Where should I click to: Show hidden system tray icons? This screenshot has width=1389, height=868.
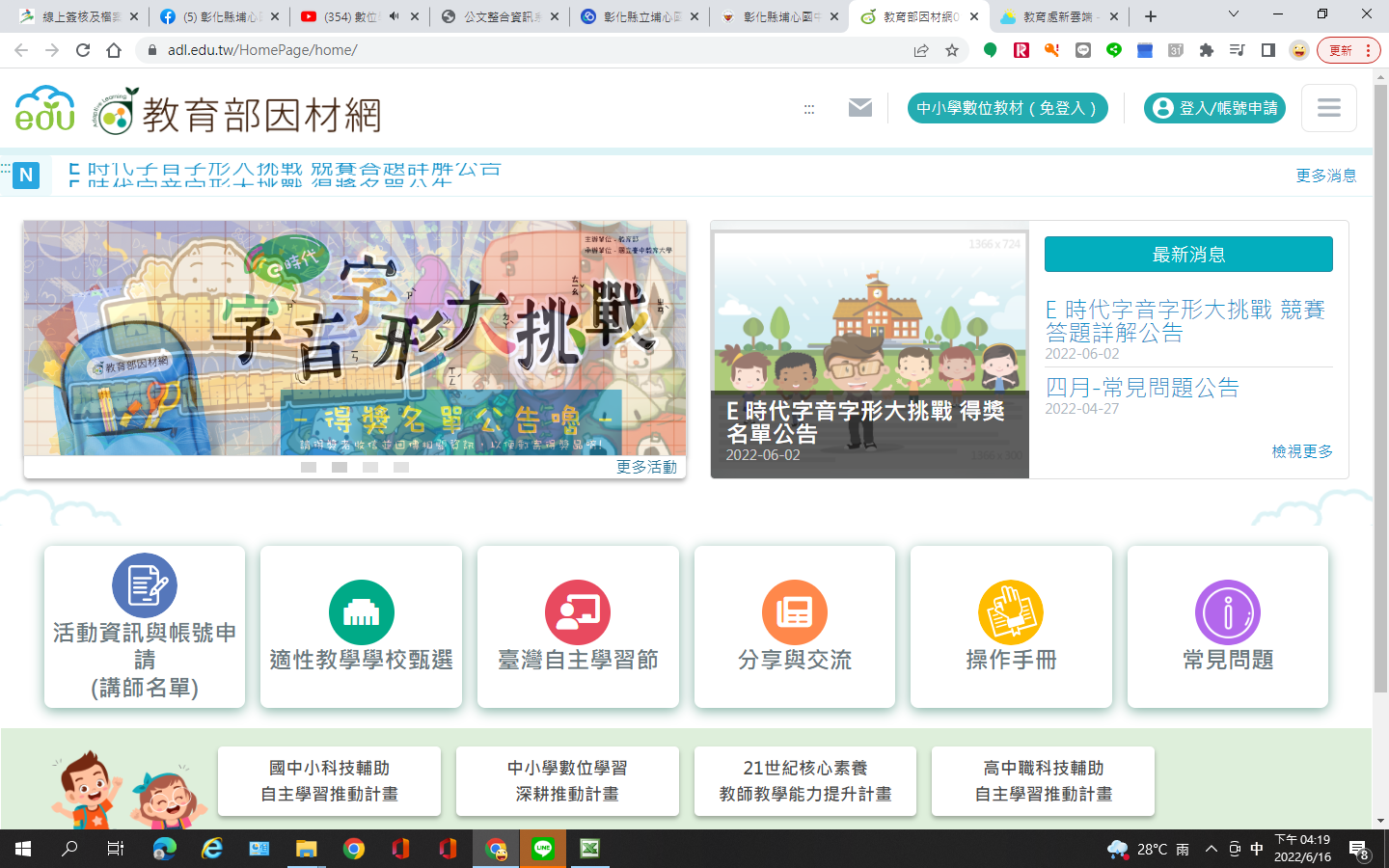pos(1212,849)
